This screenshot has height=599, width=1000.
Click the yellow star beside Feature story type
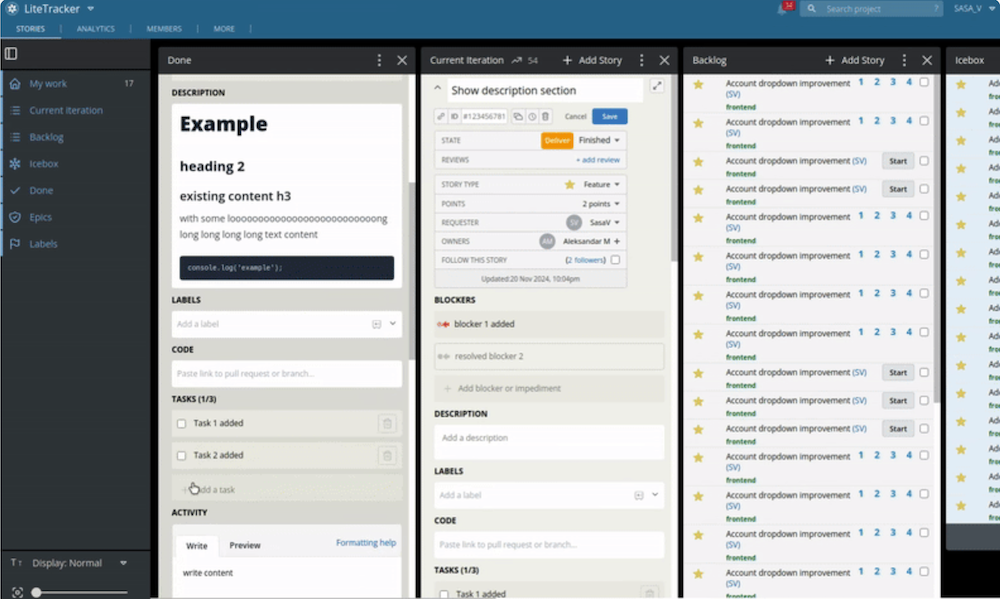(x=569, y=184)
